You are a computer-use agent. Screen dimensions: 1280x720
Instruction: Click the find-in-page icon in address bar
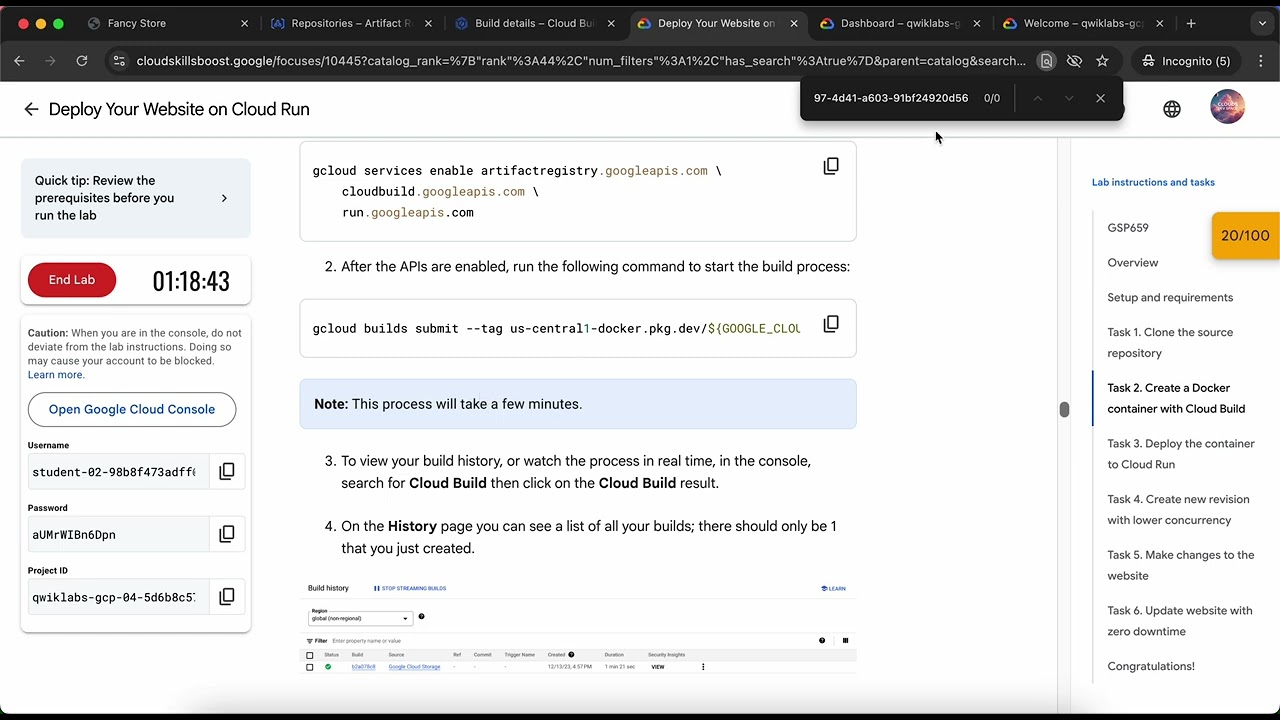click(1046, 61)
